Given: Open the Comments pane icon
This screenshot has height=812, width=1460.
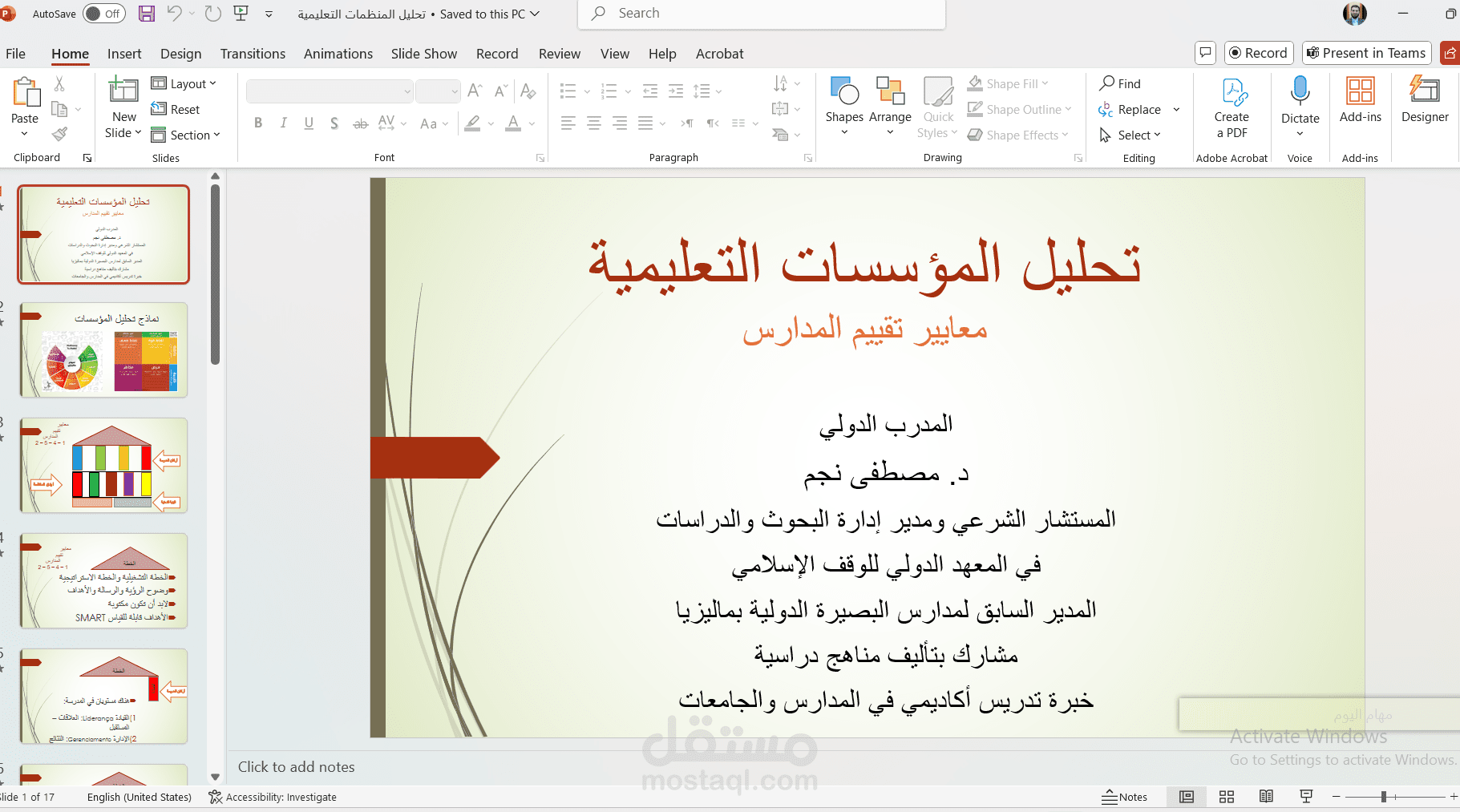Looking at the screenshot, I should pos(1205,53).
